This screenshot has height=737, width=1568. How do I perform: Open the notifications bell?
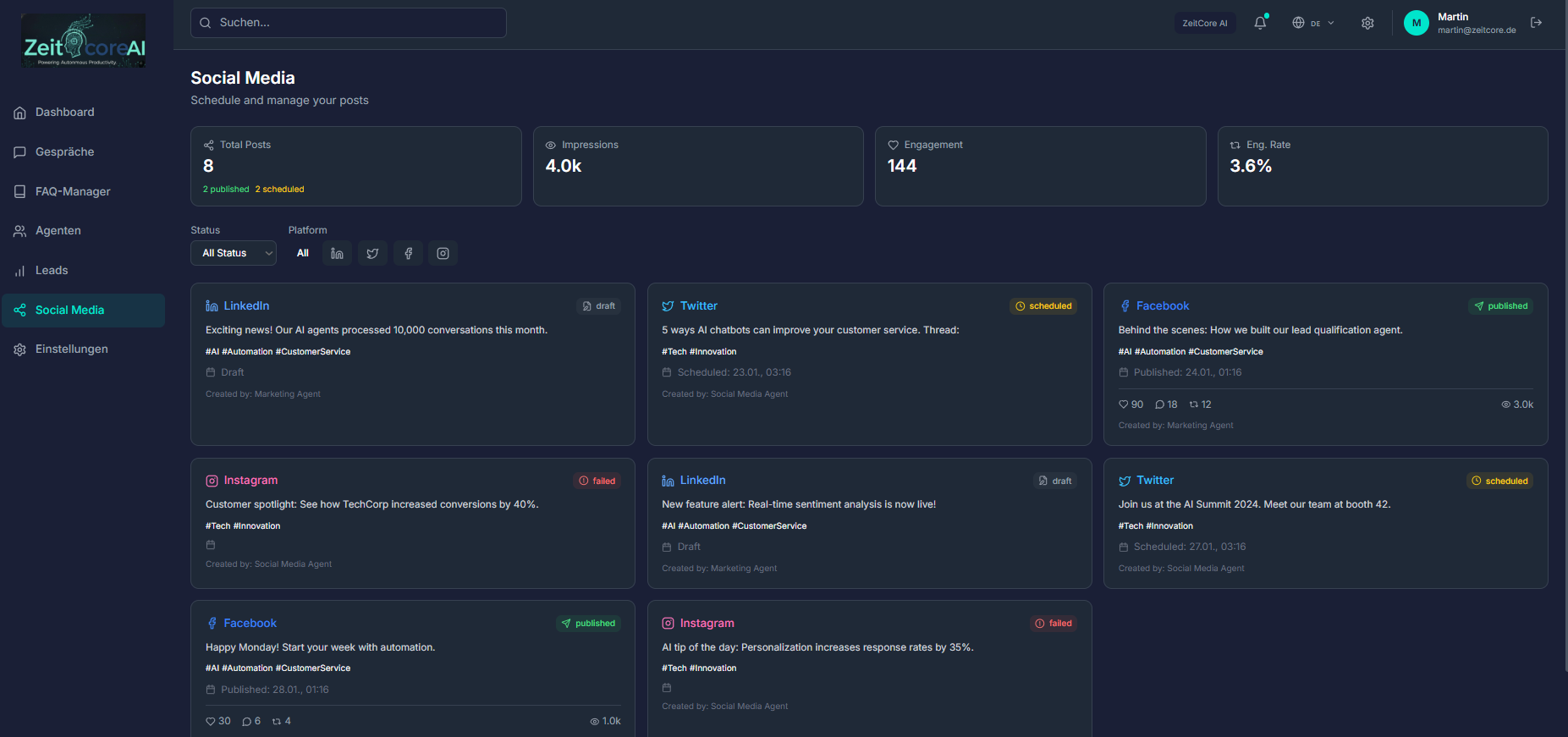pos(1260,23)
